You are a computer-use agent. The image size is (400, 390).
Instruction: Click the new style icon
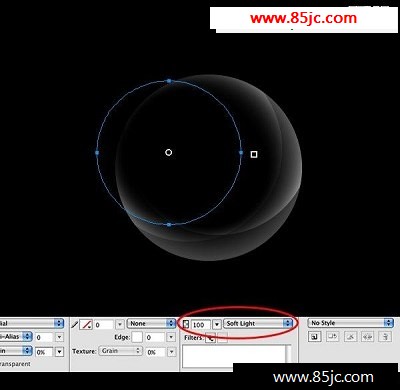[x=314, y=337]
